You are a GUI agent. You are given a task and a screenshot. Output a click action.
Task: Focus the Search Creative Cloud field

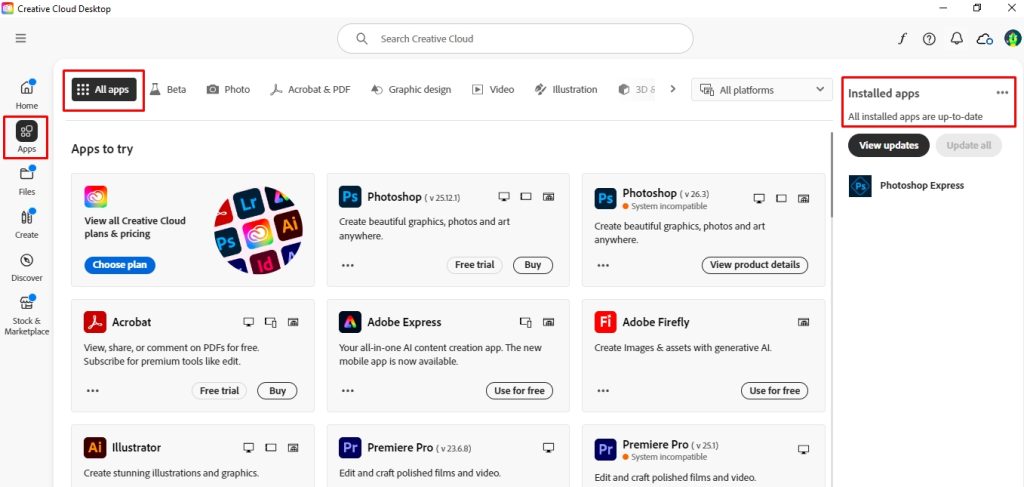point(515,39)
